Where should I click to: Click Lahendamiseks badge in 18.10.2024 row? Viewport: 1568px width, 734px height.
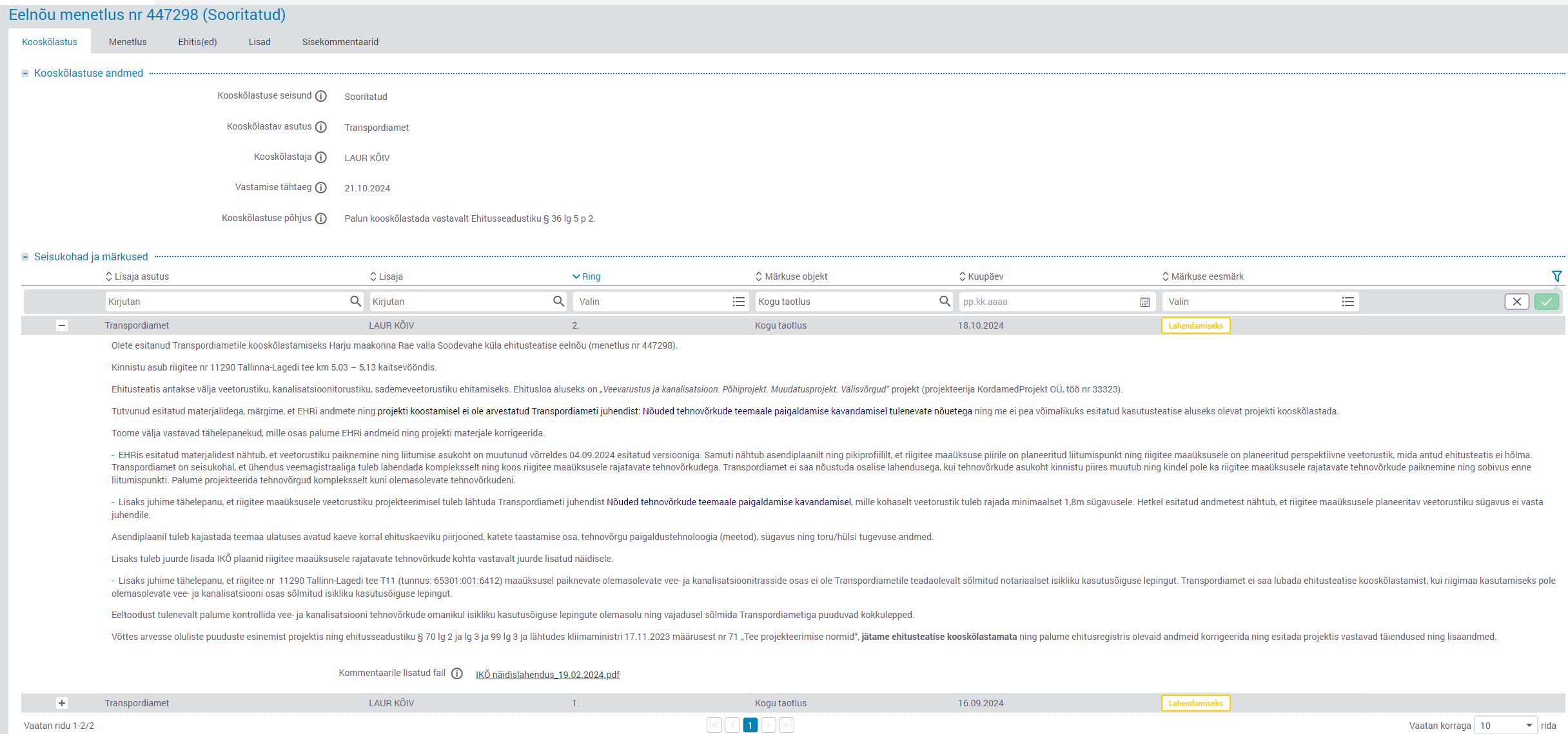click(x=1195, y=325)
